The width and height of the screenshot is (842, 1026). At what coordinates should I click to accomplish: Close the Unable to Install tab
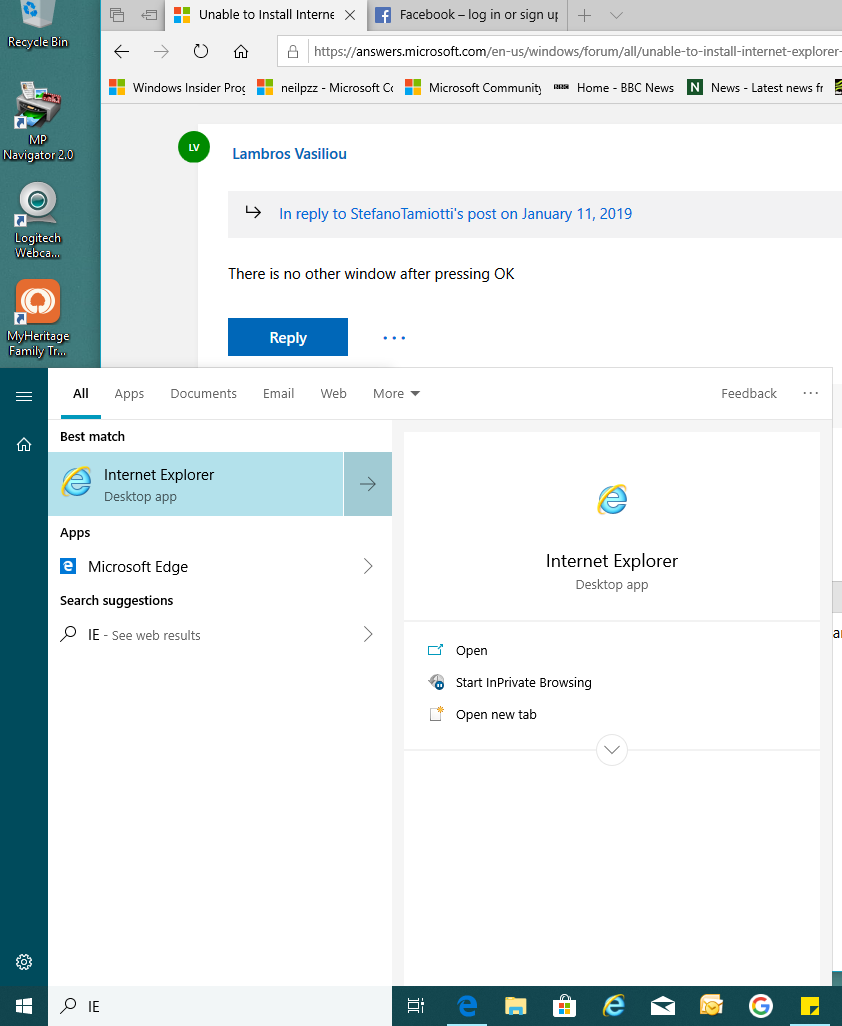[x=351, y=15]
